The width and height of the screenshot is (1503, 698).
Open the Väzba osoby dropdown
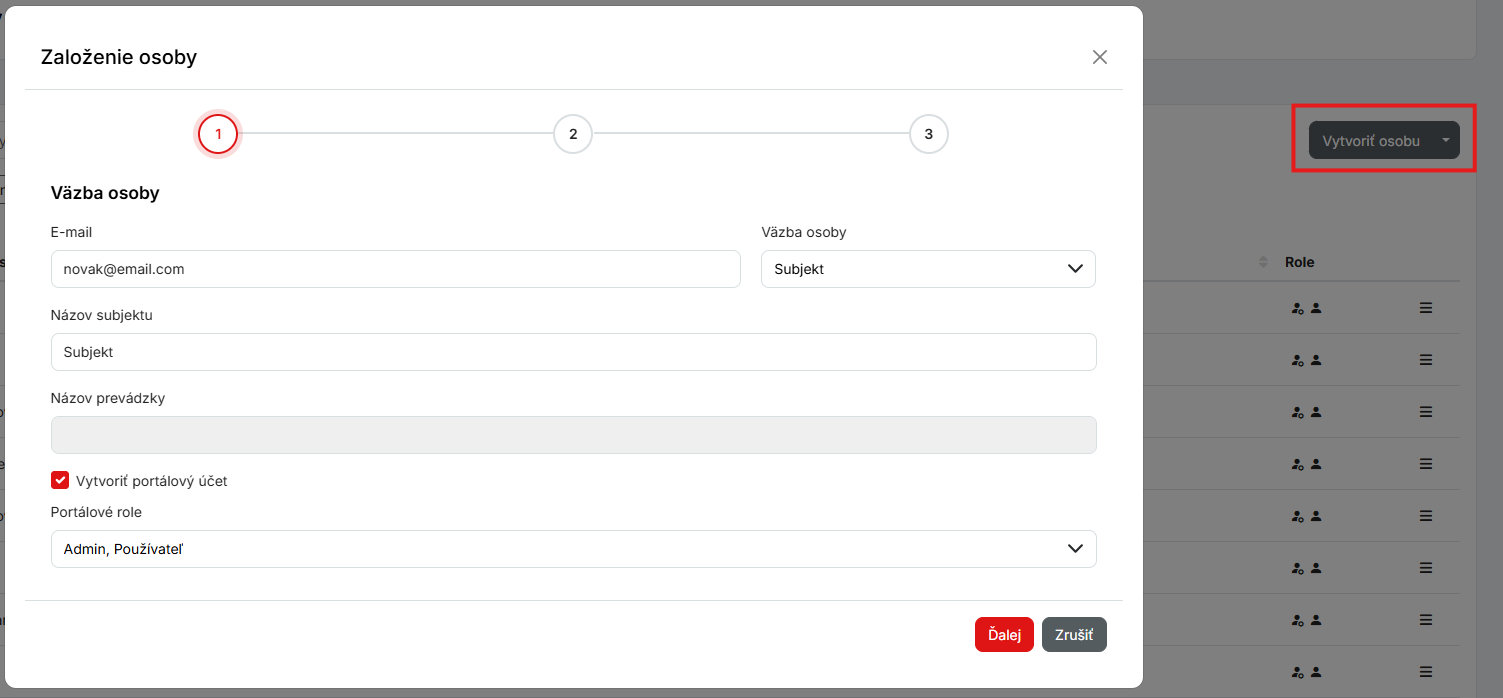(927, 269)
